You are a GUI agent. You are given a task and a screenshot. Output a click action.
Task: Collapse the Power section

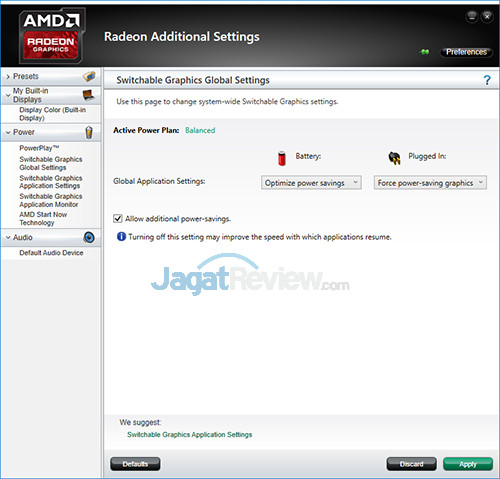point(8,132)
